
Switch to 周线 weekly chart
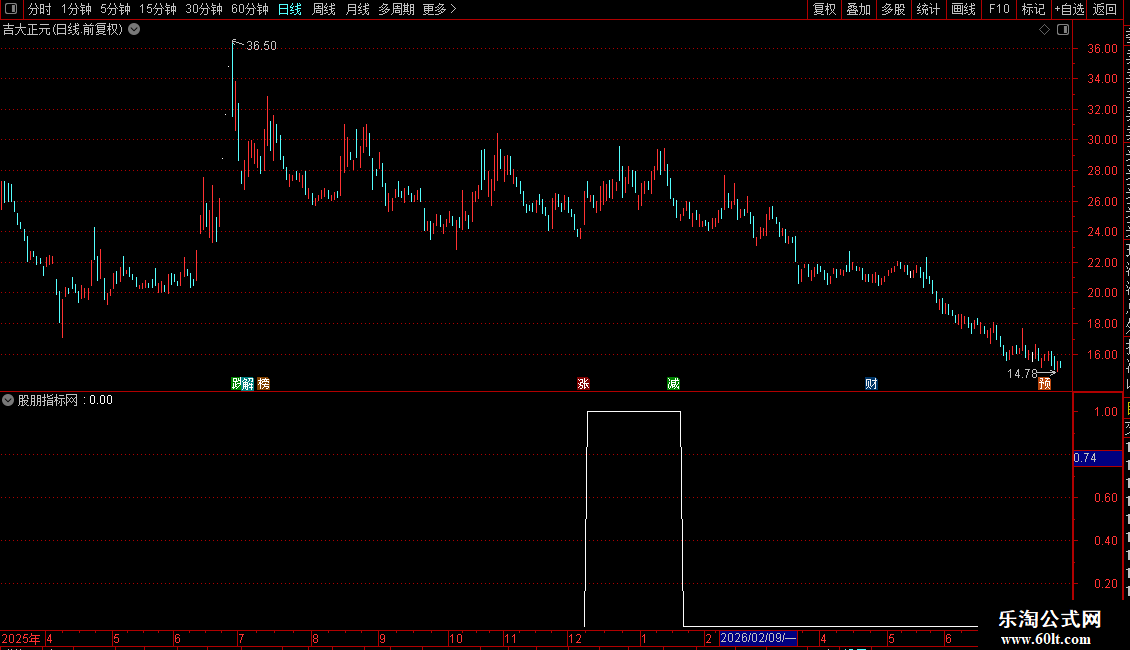[324, 9]
